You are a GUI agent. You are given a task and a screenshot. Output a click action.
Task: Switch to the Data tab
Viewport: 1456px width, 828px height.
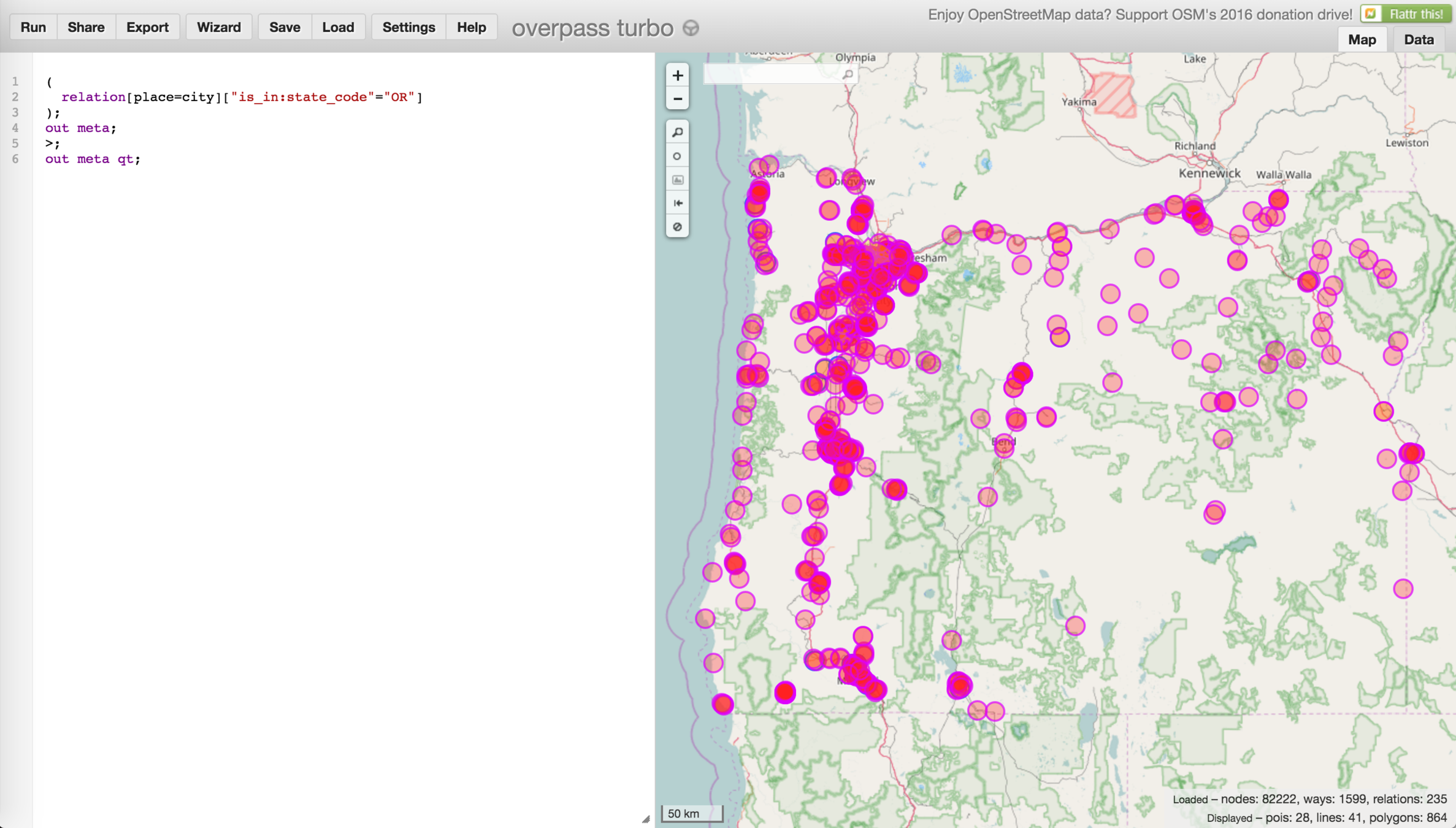(x=1419, y=40)
